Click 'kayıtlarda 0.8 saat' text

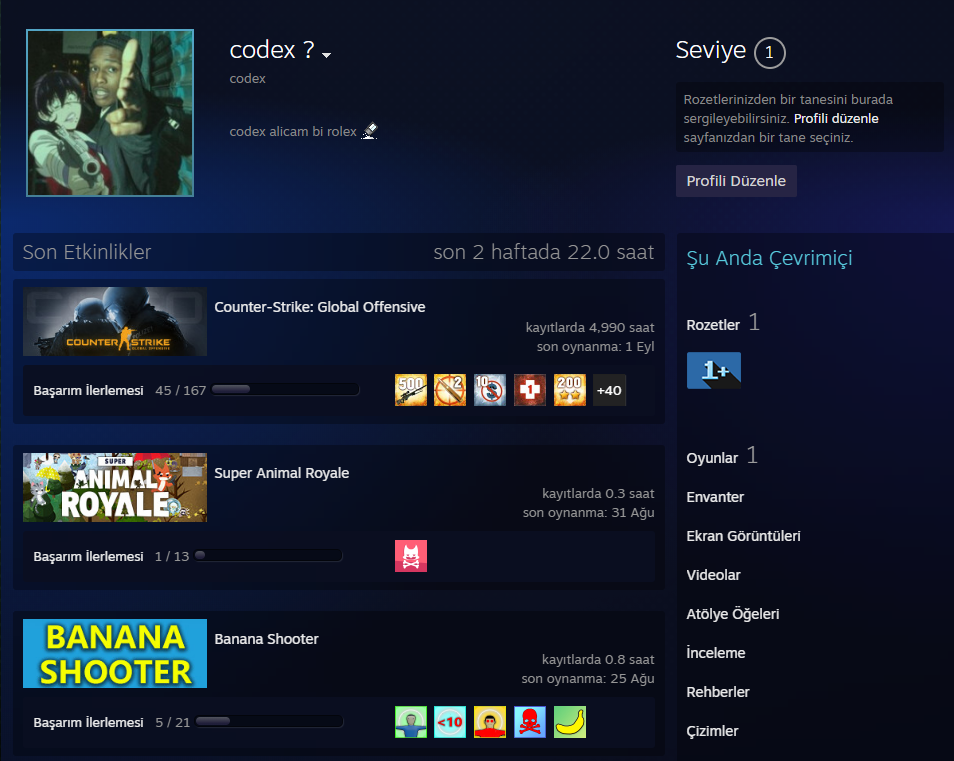click(598, 659)
